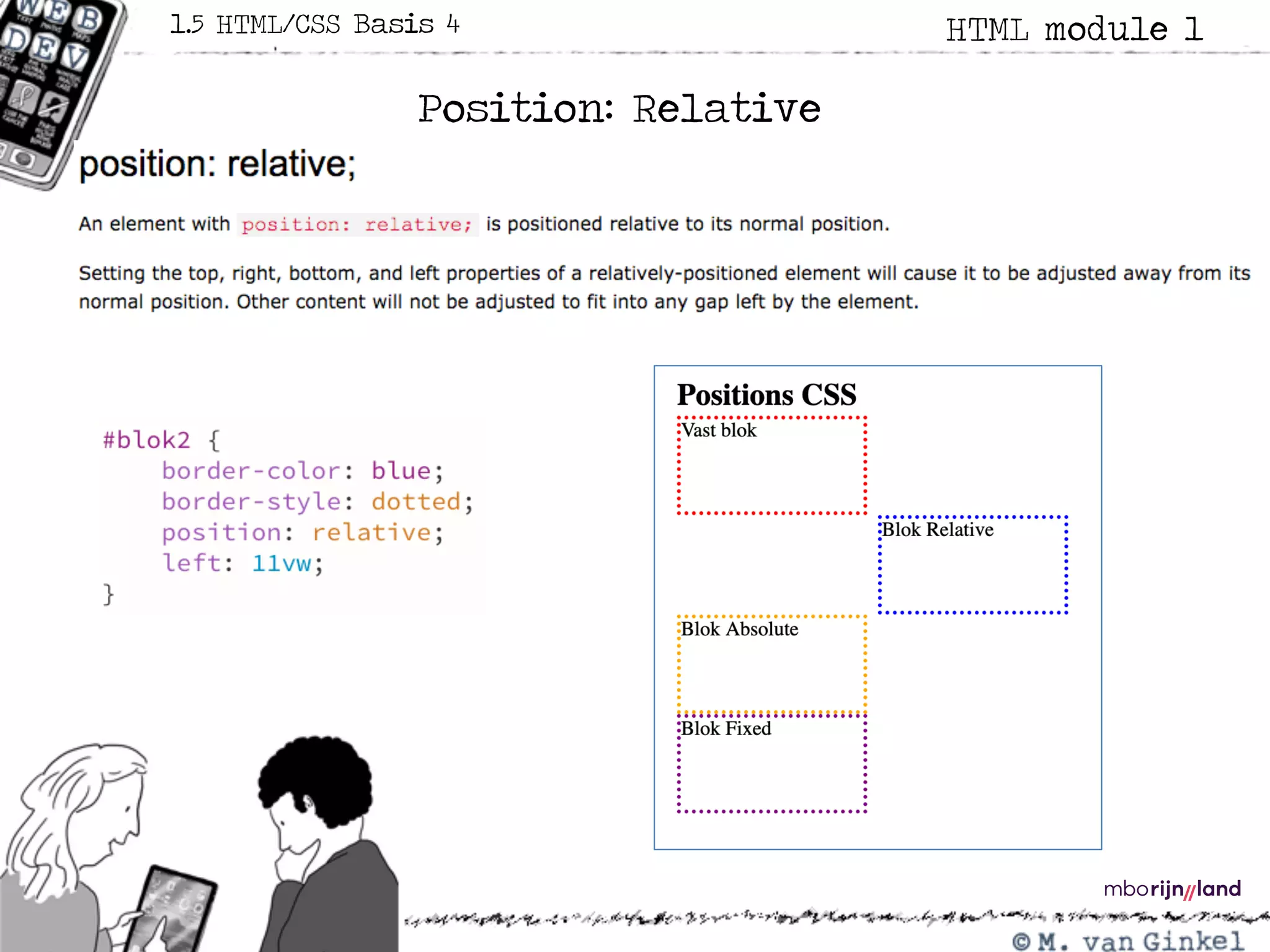The height and width of the screenshot is (952, 1270).
Task: Click the mborijnland logo
Action: tap(1172, 889)
